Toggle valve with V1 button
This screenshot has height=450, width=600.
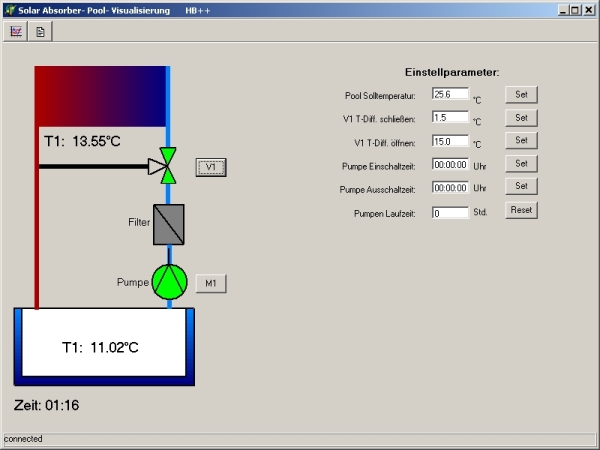210,167
